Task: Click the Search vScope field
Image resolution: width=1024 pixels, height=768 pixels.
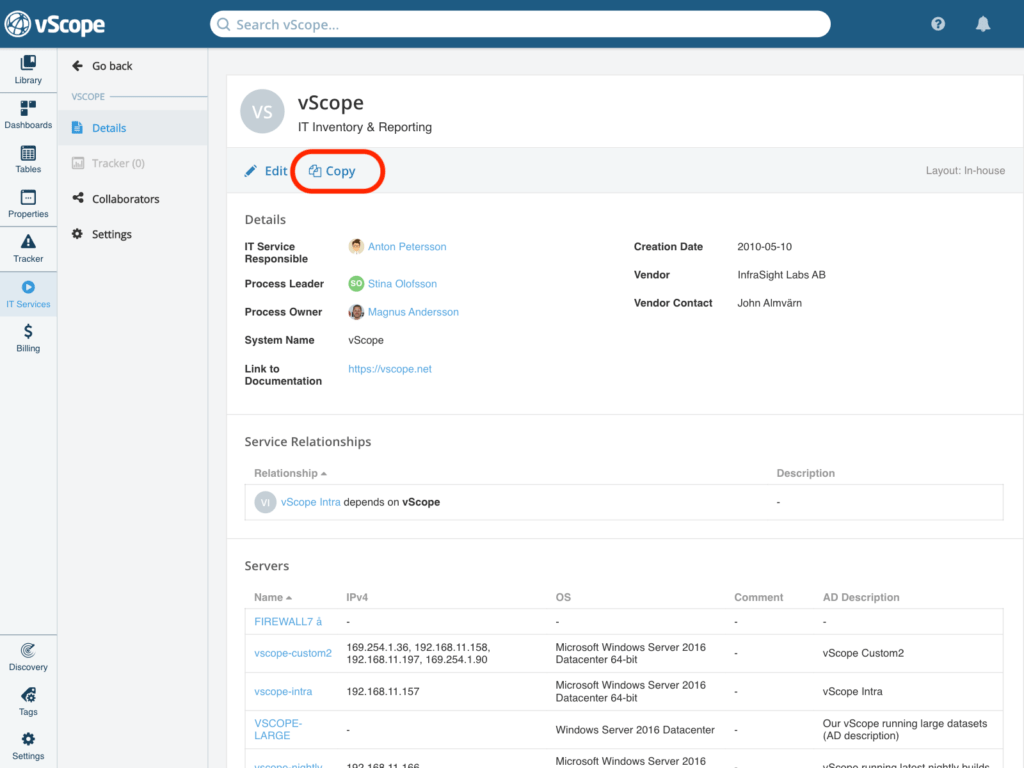Action: [520, 24]
